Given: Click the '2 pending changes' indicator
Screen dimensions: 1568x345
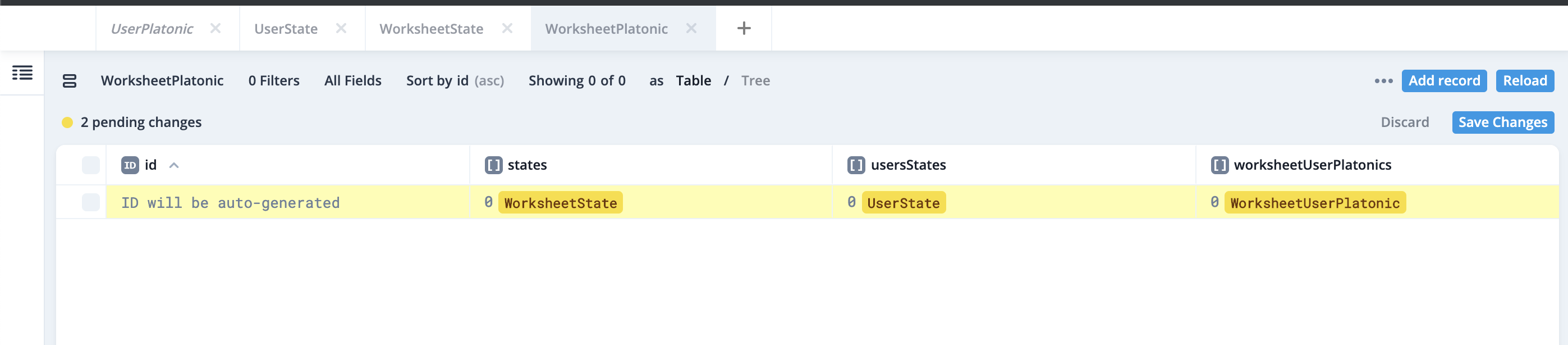Looking at the screenshot, I should [131, 122].
